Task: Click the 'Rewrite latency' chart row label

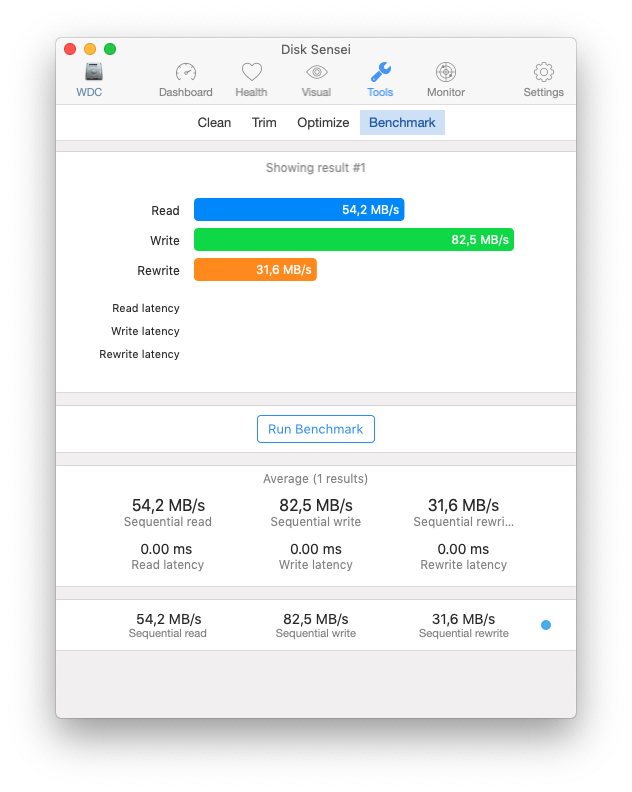Action: [139, 354]
